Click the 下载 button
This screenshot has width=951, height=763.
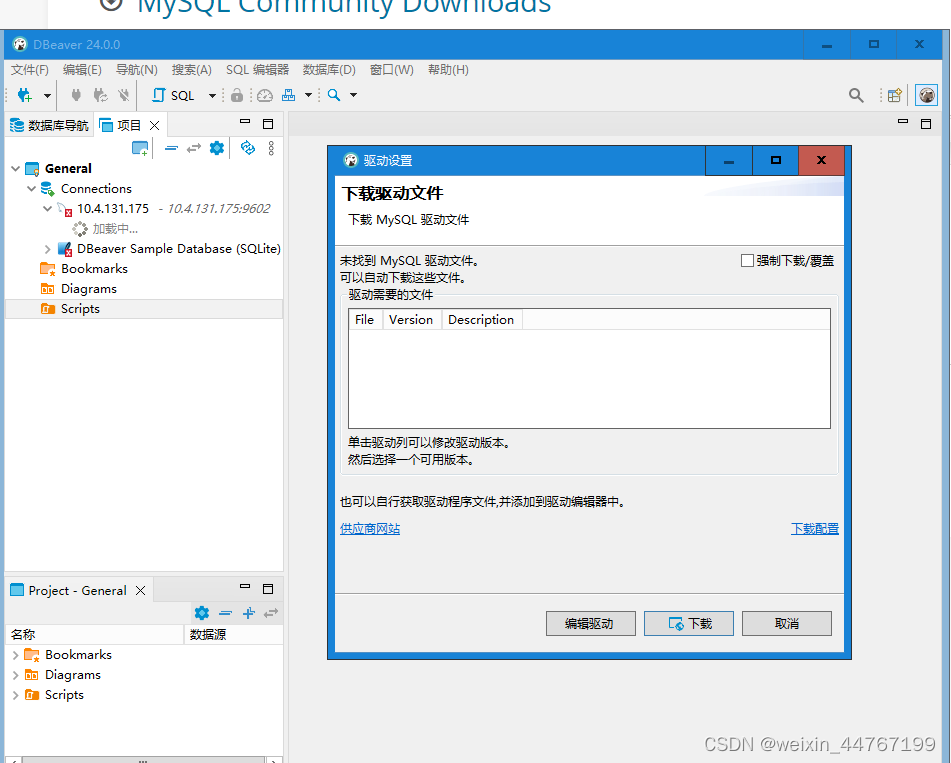689,624
